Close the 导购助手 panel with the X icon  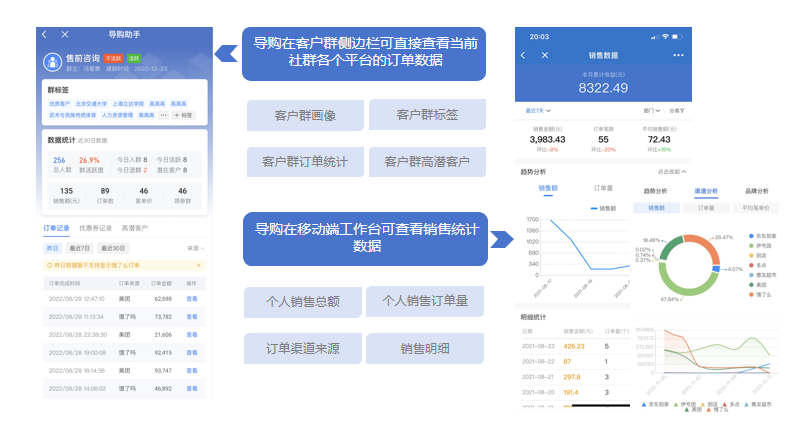[65, 35]
